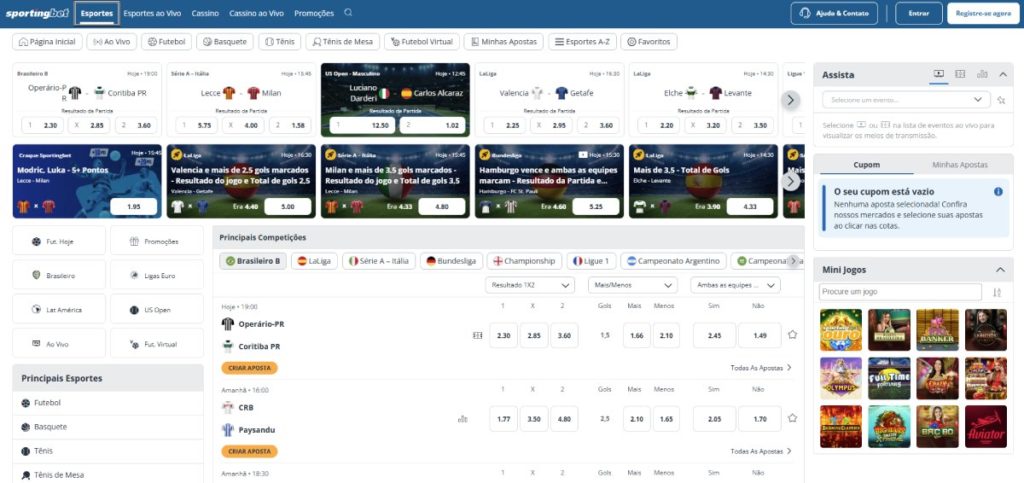Select Carlos Alcaraz odds 1.02
1024x483 pixels.
tap(432, 125)
